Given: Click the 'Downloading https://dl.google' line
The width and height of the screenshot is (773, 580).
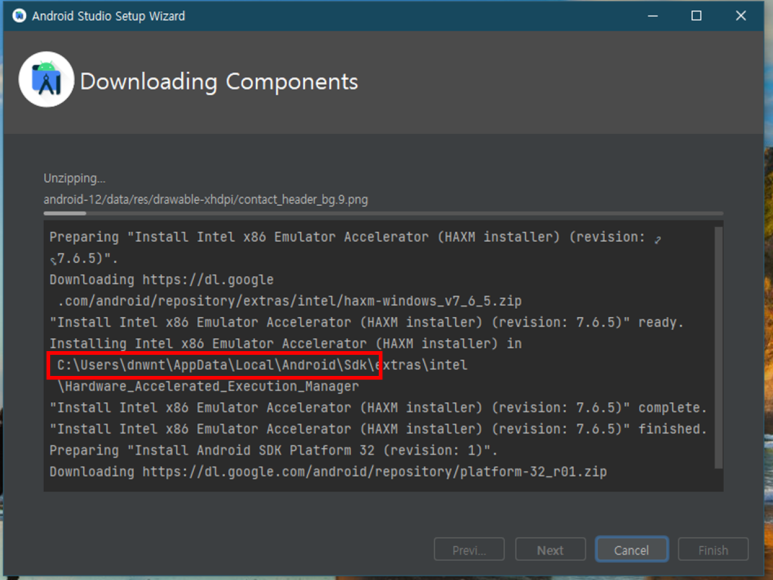Looking at the screenshot, I should click(161, 279).
